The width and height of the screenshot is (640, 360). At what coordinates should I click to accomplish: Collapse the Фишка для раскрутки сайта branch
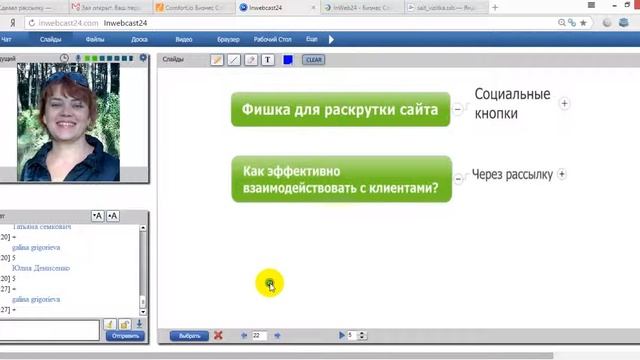pyautogui.click(x=458, y=109)
